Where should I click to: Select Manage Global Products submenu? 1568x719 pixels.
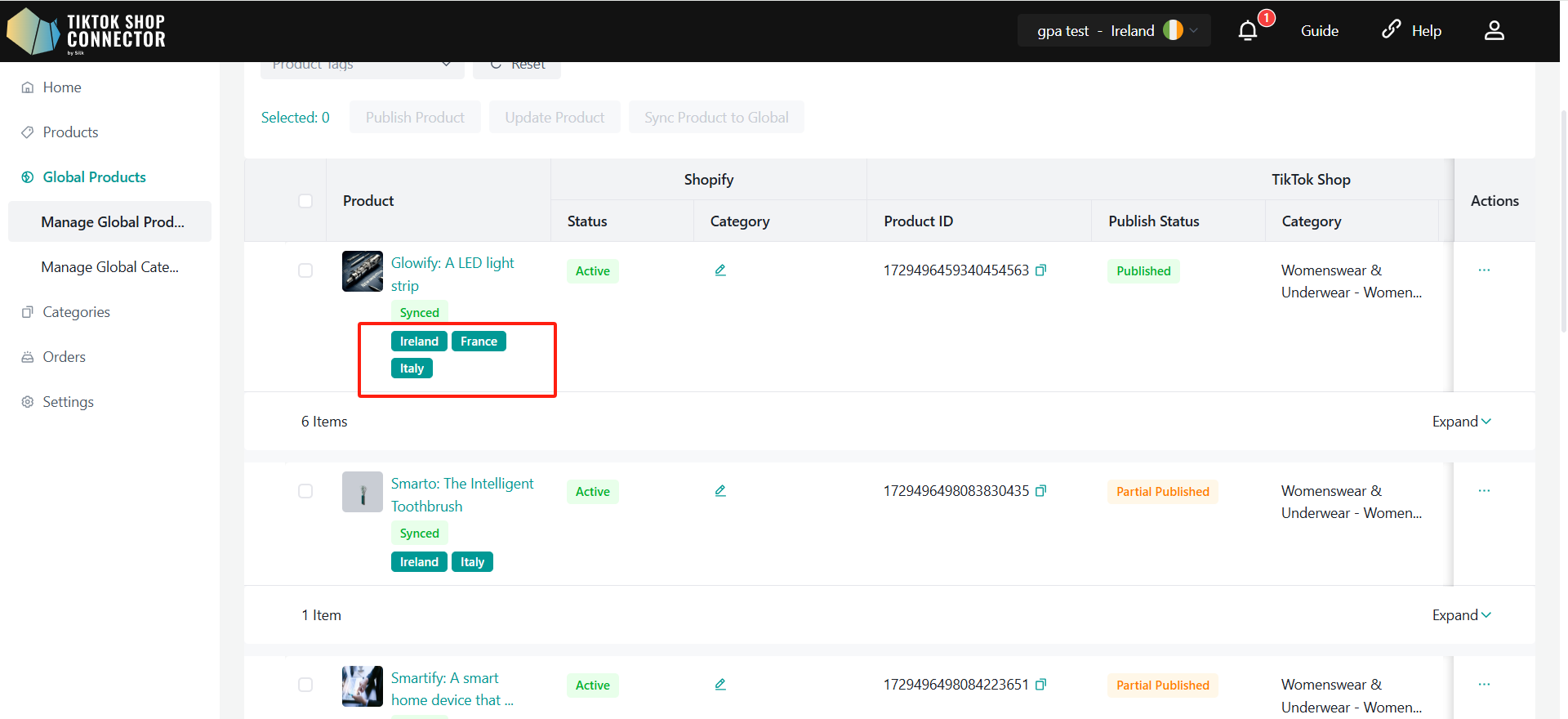(109, 222)
